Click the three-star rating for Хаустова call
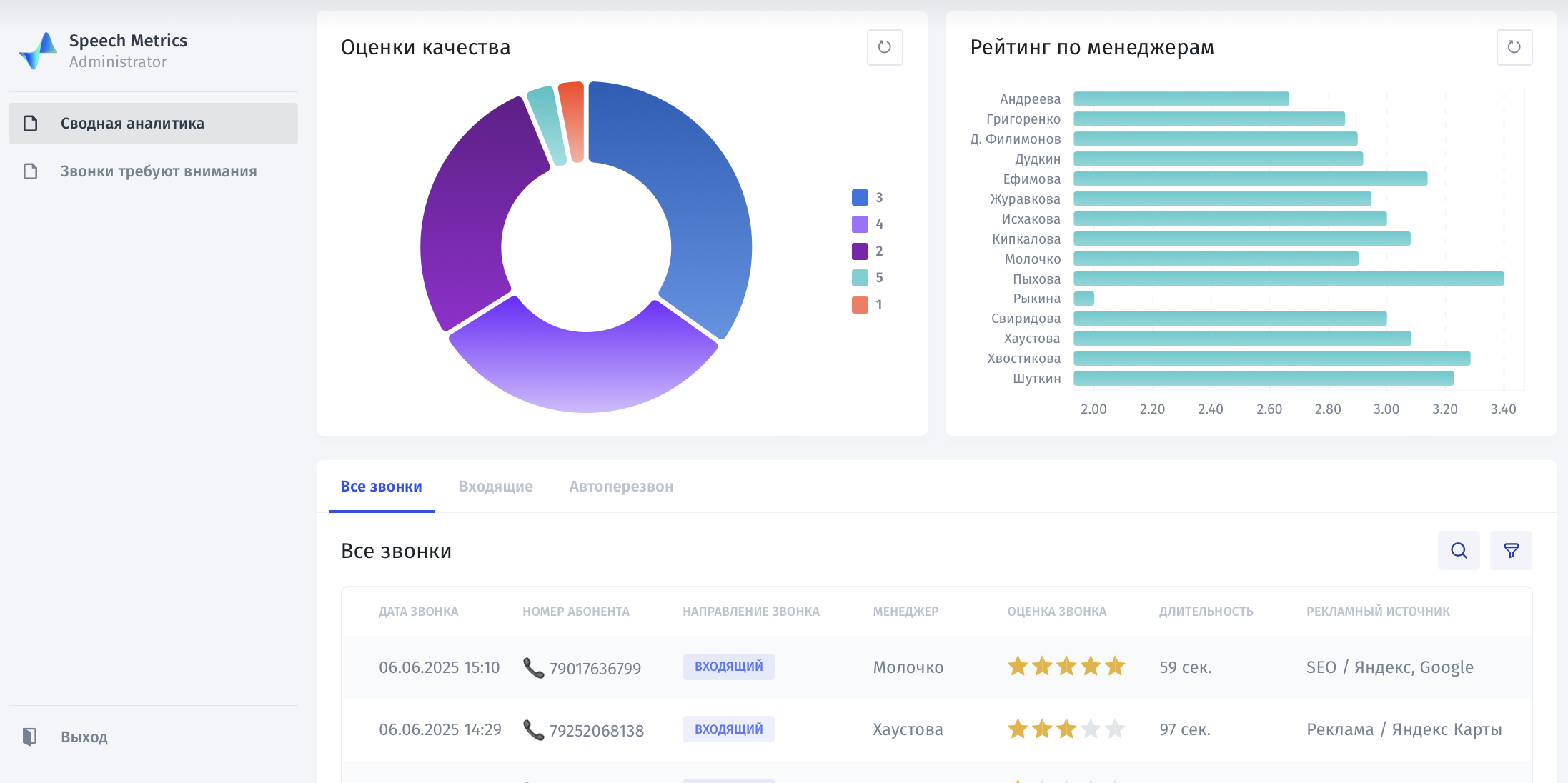The width and height of the screenshot is (1568, 783). coord(1066,729)
